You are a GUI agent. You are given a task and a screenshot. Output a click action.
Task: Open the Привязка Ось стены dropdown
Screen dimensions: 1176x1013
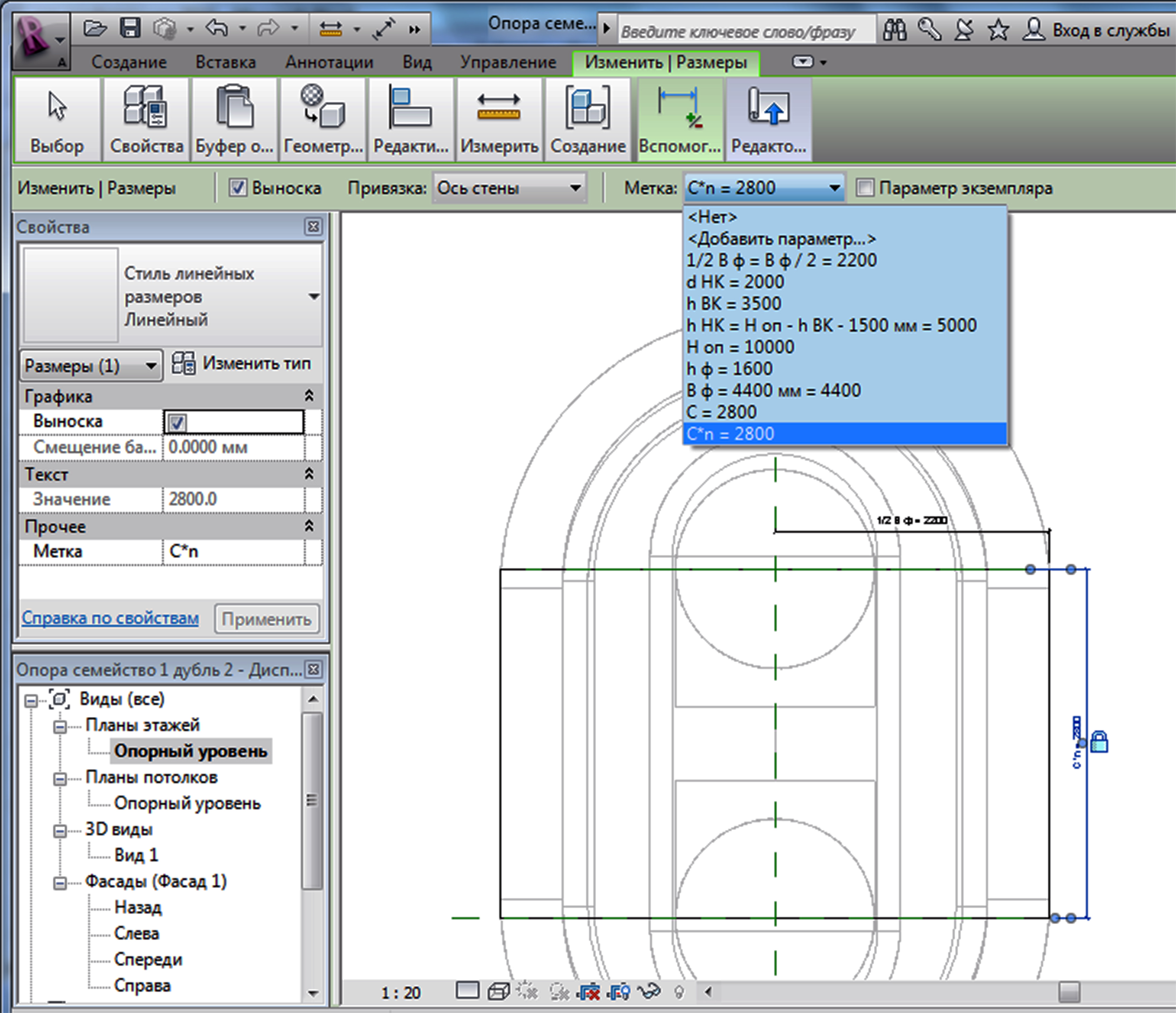(x=509, y=188)
